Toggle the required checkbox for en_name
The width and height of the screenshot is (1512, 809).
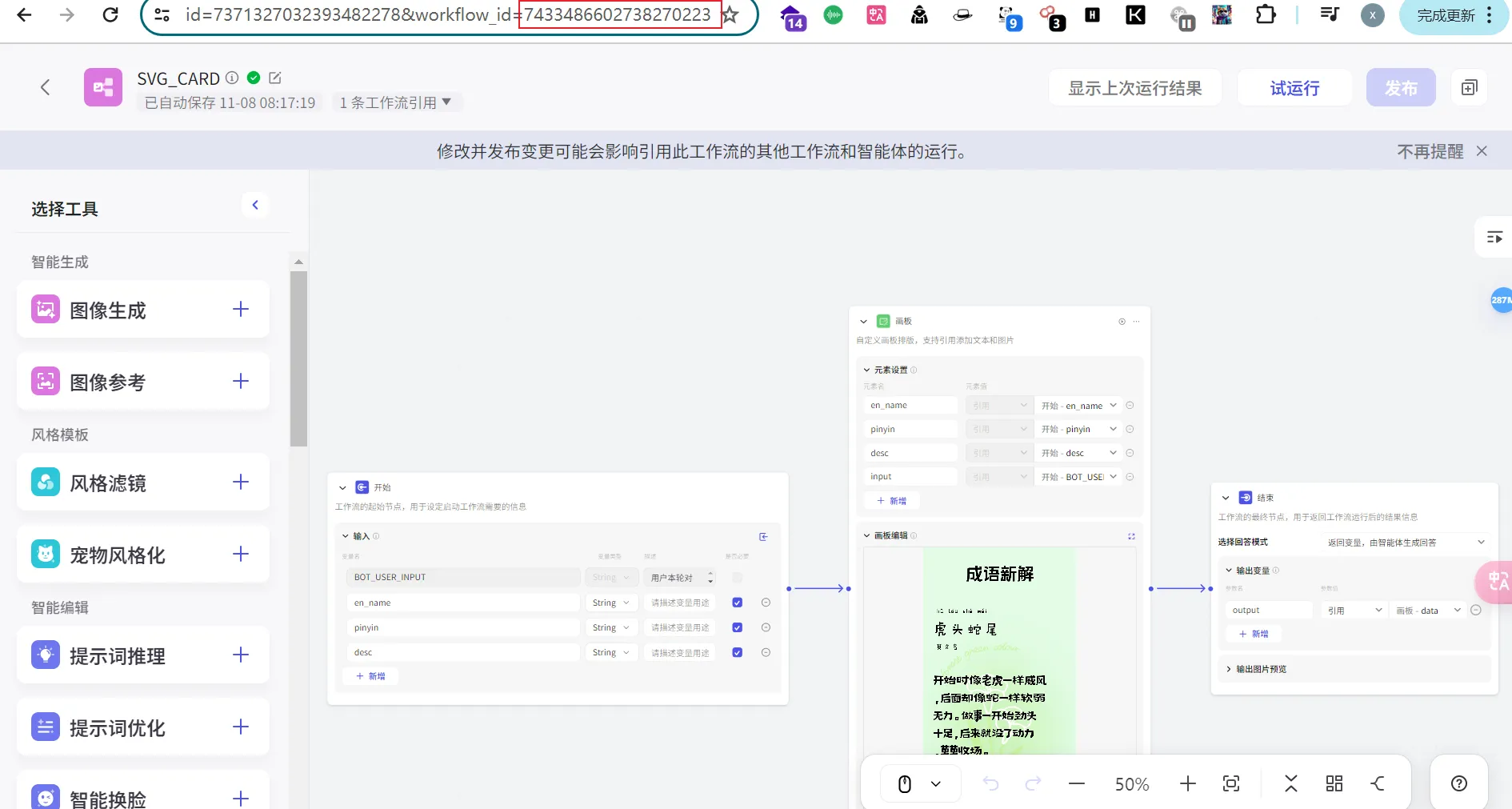[x=738, y=603]
